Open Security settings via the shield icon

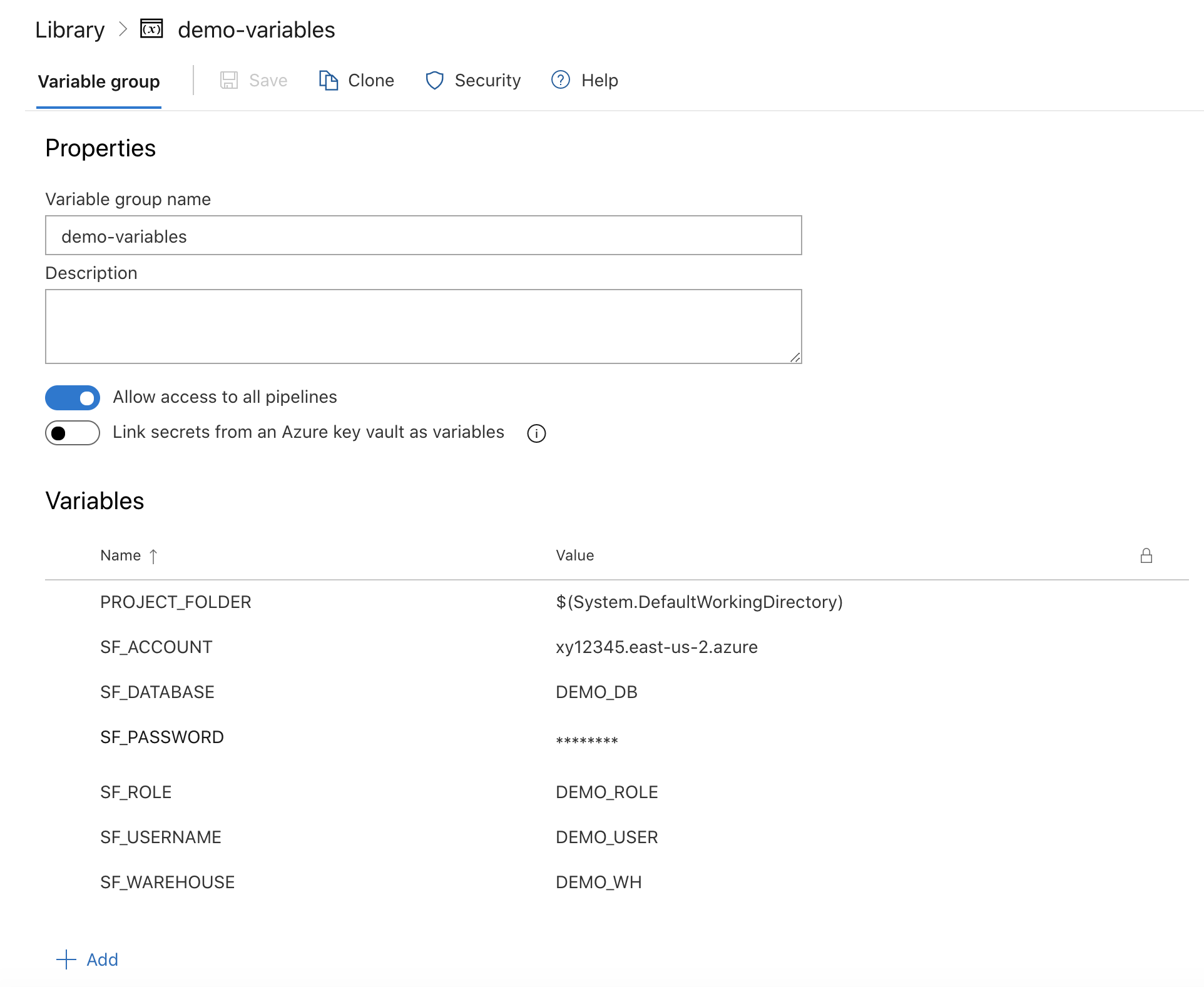(x=435, y=81)
